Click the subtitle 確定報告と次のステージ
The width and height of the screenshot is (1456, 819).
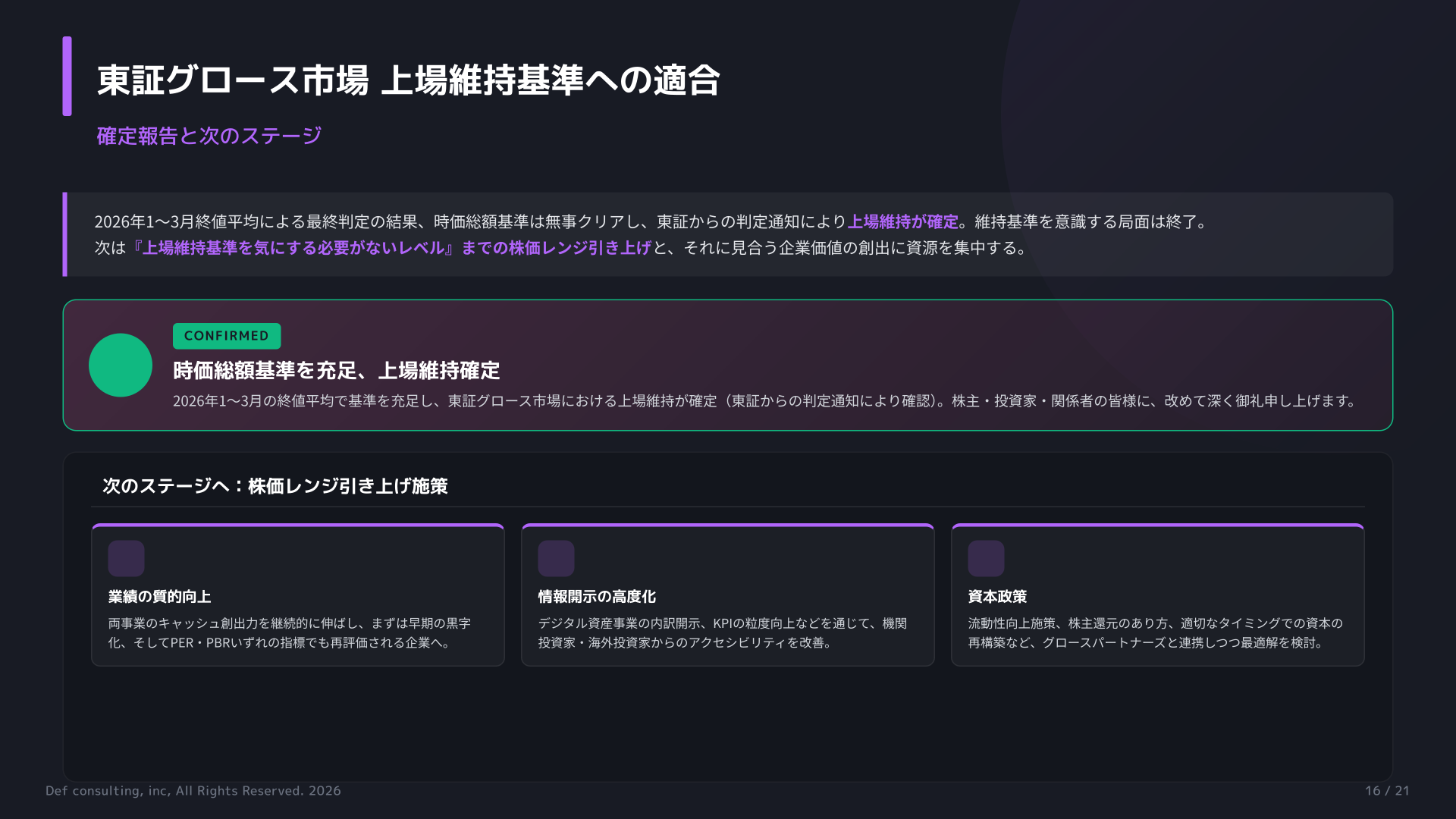(209, 136)
